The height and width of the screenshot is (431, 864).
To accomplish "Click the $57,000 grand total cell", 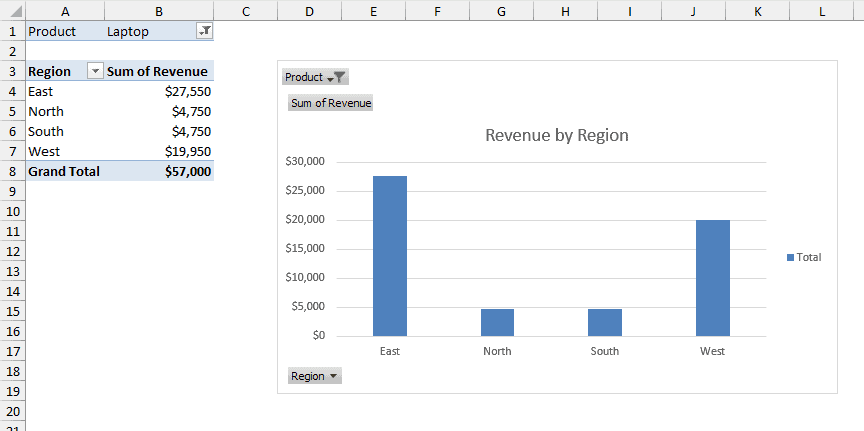I will pyautogui.click(x=159, y=171).
